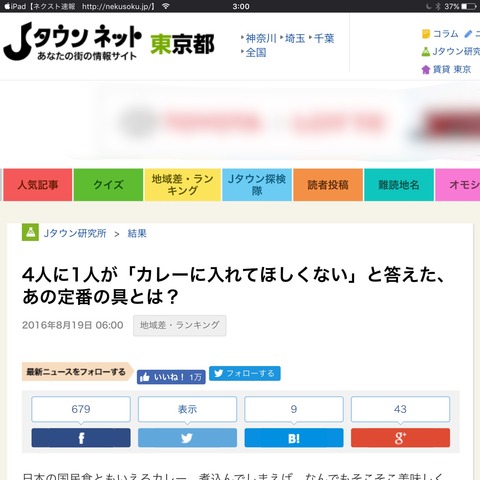Tap the battery icon in status bar
Screen dimensions: 480x480
pyautogui.click(x=469, y=6)
